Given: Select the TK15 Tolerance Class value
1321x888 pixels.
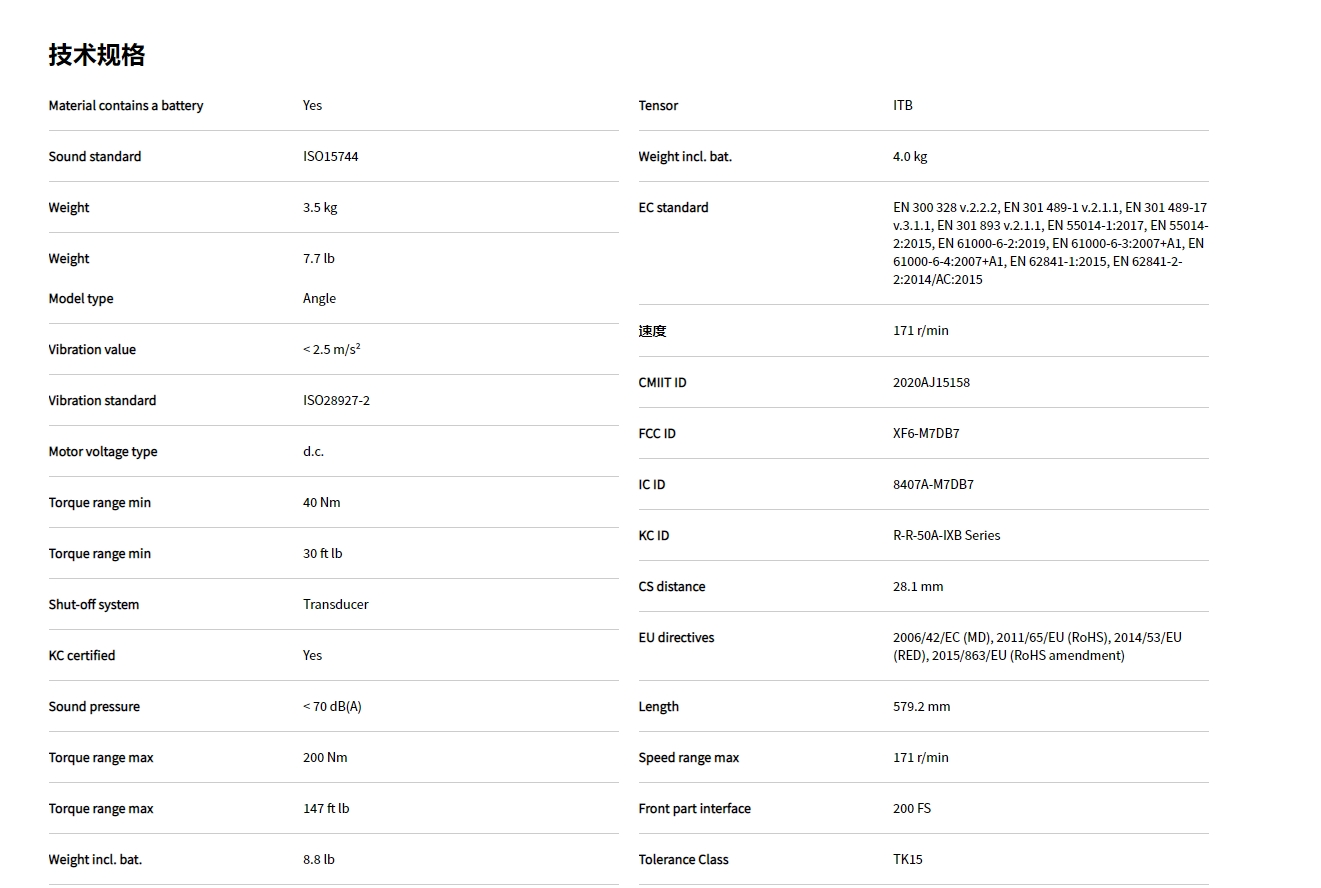Looking at the screenshot, I should 907,860.
